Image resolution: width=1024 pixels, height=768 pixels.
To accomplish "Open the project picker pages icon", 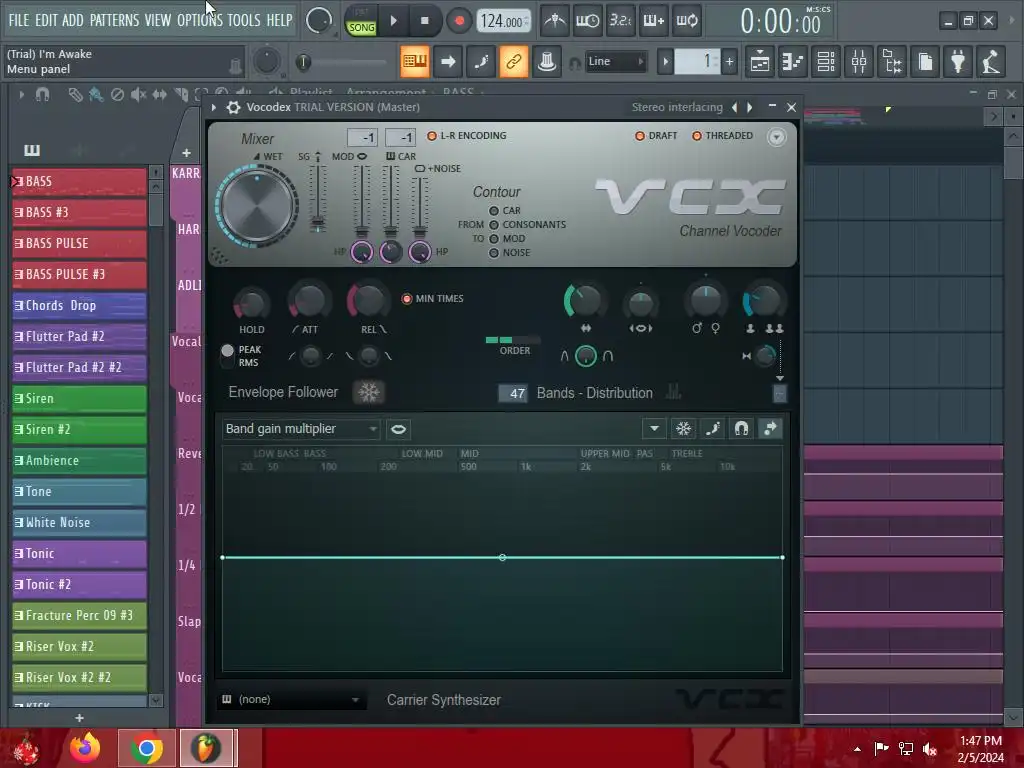I will [x=925, y=62].
